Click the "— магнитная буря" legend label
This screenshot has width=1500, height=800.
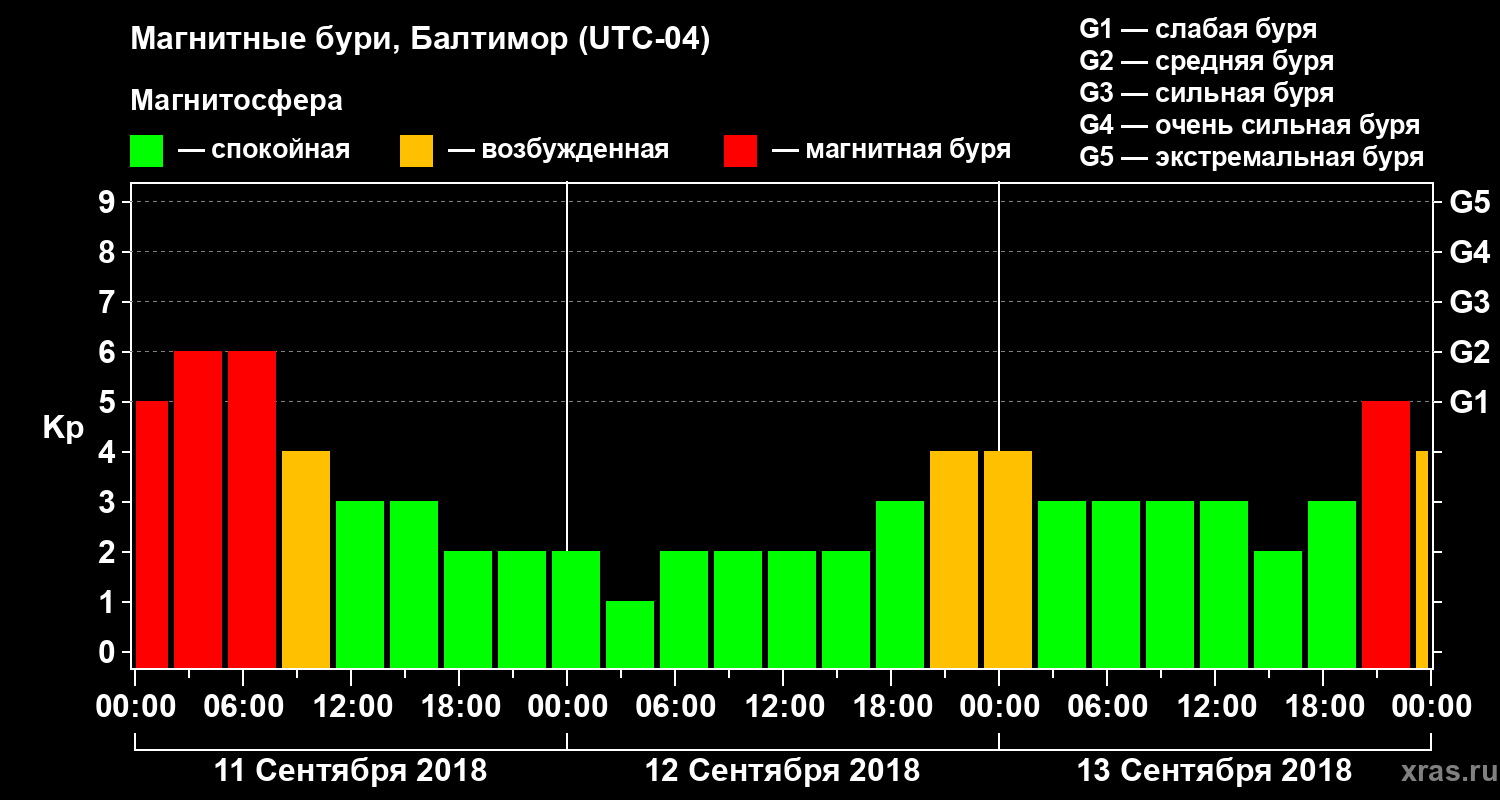(892, 151)
